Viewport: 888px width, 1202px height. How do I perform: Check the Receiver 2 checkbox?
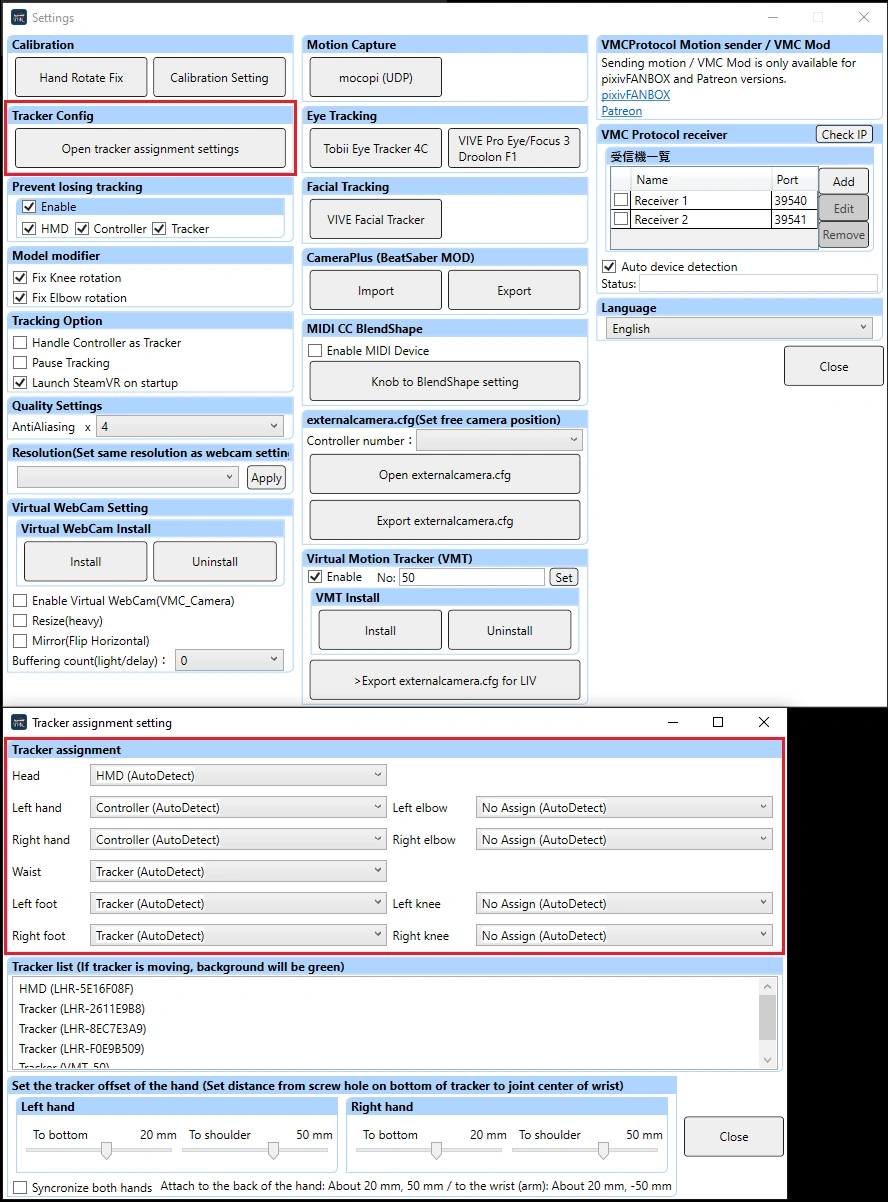pos(621,219)
